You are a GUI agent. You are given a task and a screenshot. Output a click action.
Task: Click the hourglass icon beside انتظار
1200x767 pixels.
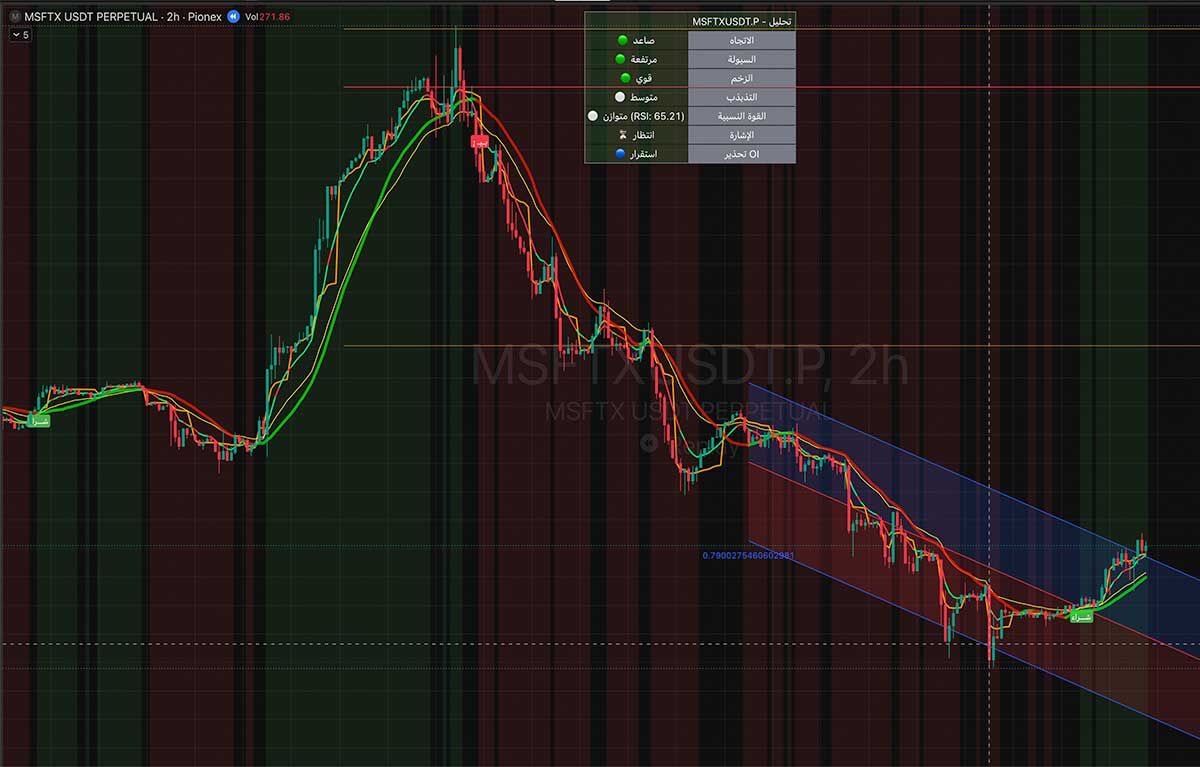pos(622,135)
